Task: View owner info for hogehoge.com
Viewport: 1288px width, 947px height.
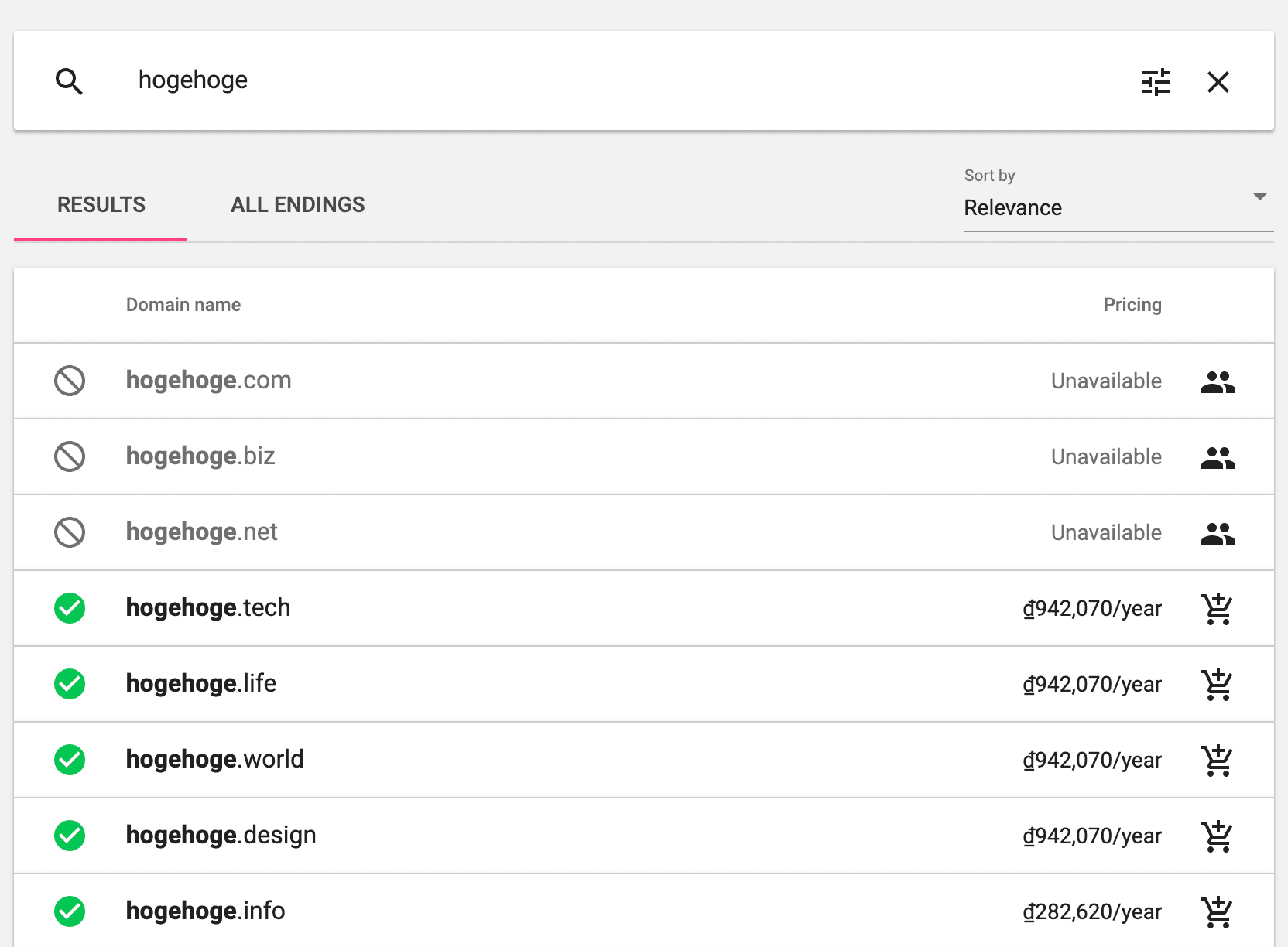Action: point(1218,381)
